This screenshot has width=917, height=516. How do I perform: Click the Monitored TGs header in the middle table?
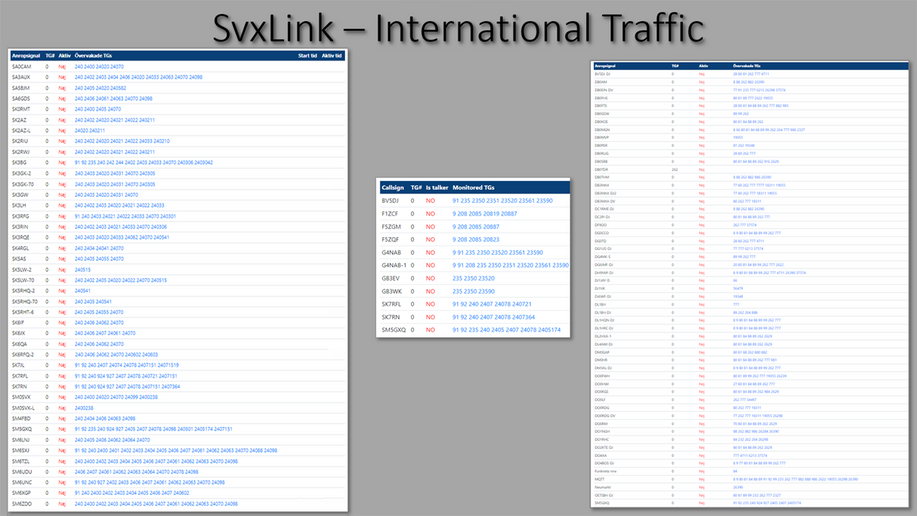tap(473, 187)
